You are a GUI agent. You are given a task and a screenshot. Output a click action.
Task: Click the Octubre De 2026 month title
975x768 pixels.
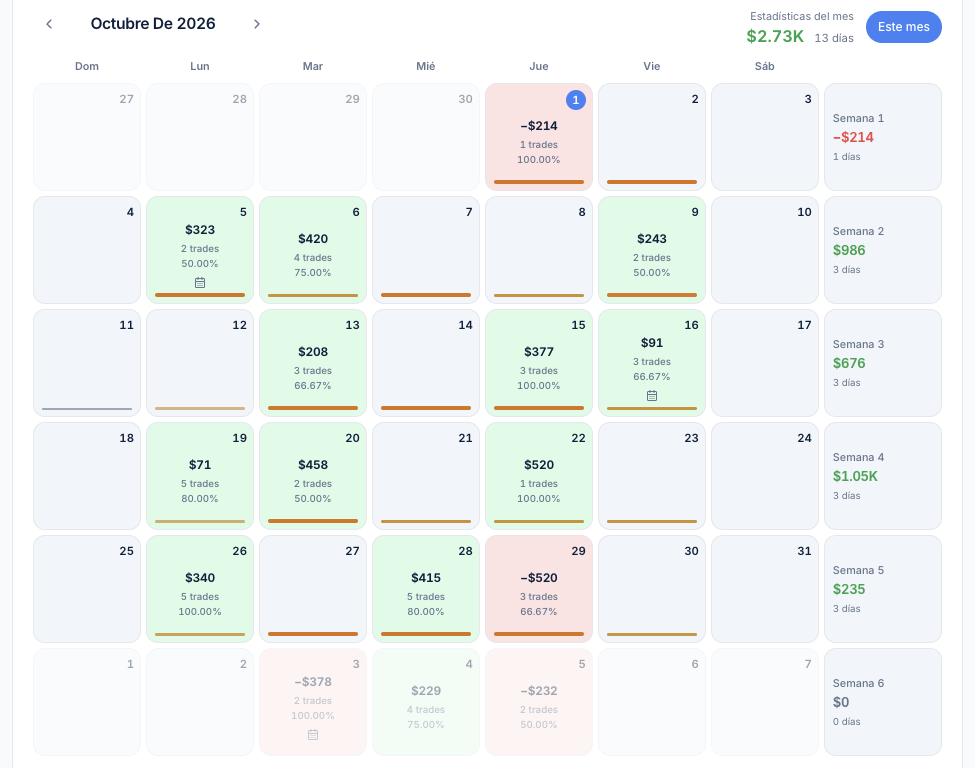[153, 24]
